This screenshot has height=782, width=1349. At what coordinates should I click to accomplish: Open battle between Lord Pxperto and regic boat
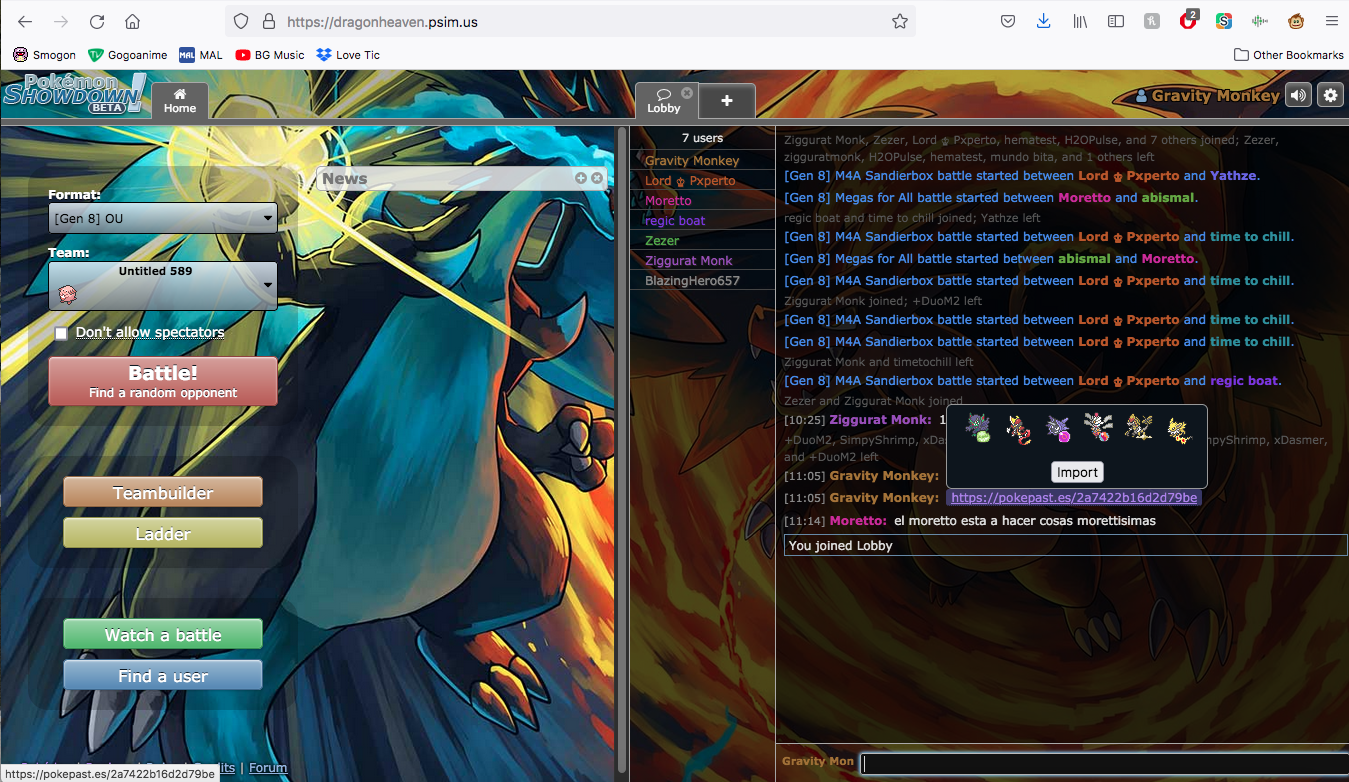[x=1033, y=380]
